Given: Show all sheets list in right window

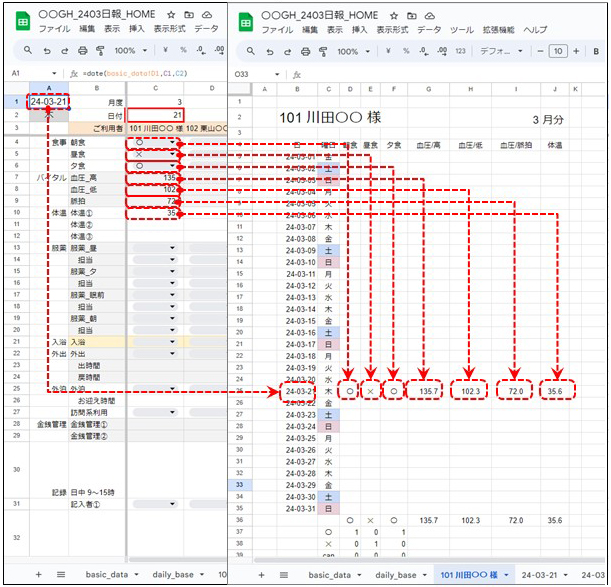Looking at the screenshot, I should pos(284,575).
